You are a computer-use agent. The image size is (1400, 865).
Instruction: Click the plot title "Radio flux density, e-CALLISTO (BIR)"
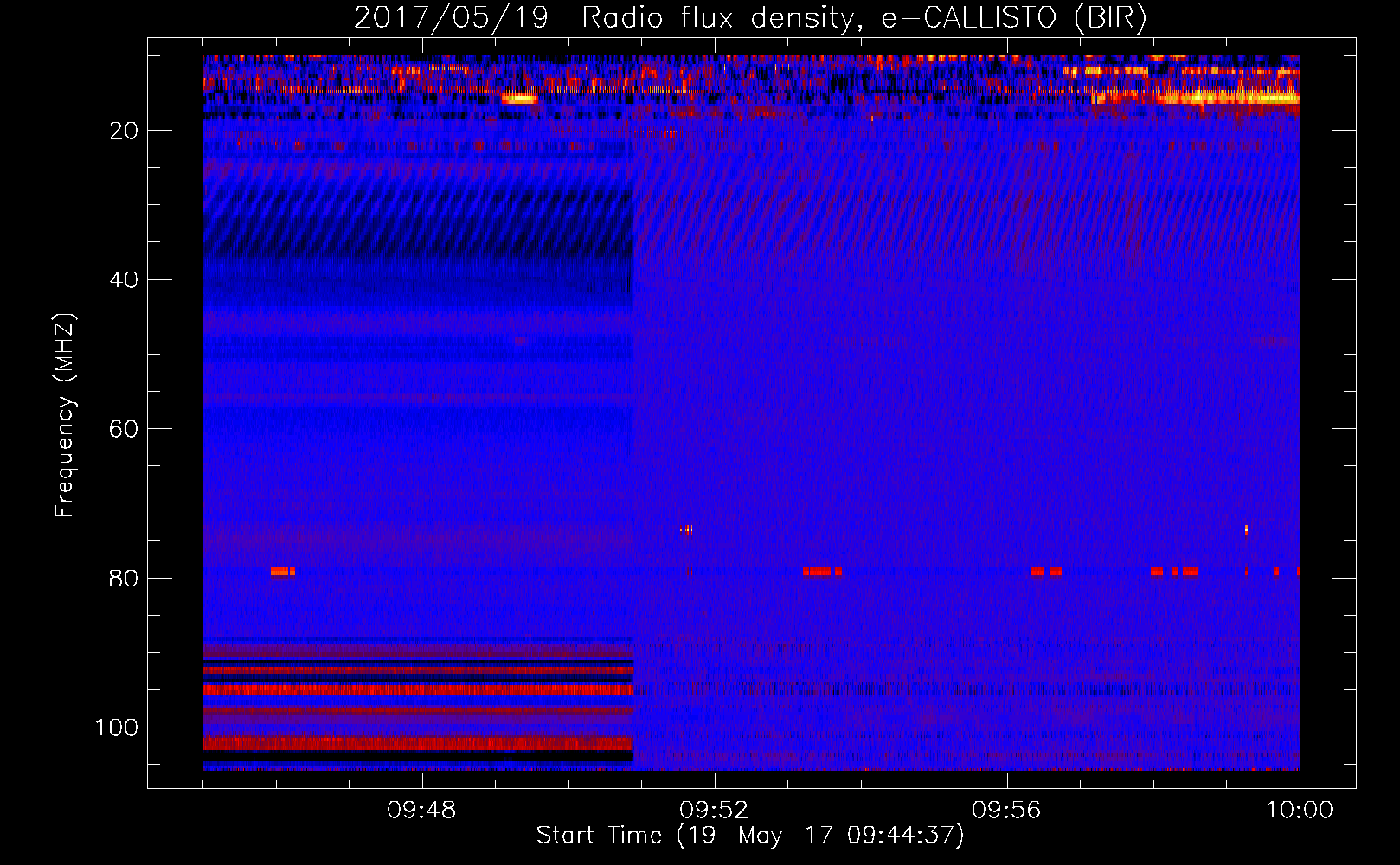click(864, 18)
